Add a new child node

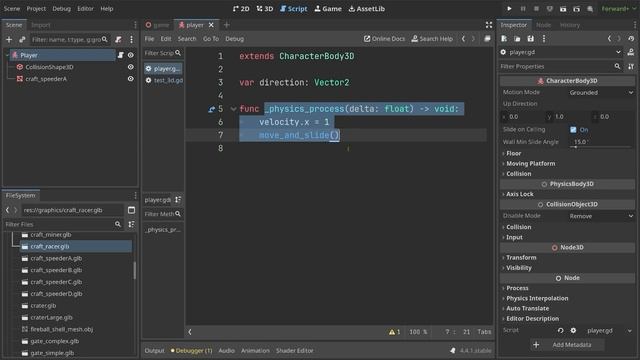point(9,40)
